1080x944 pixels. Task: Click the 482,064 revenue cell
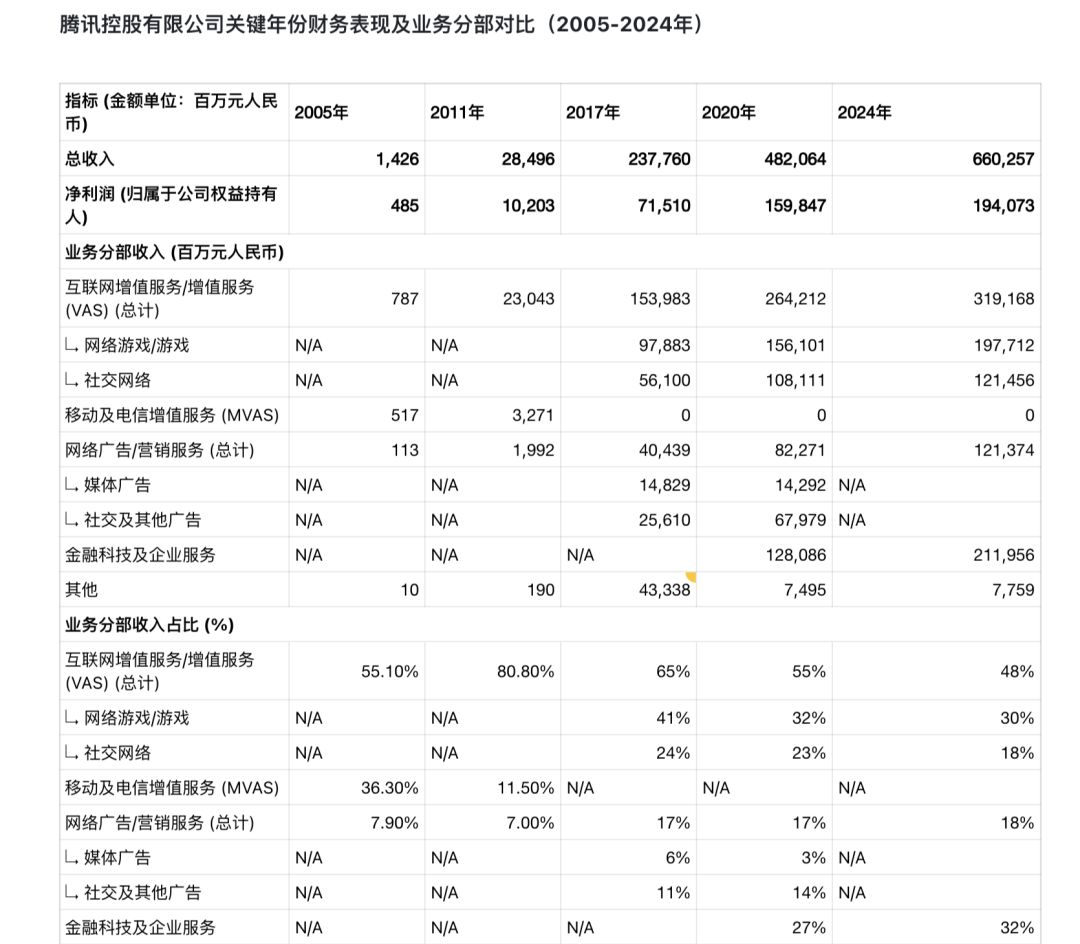[795, 159]
